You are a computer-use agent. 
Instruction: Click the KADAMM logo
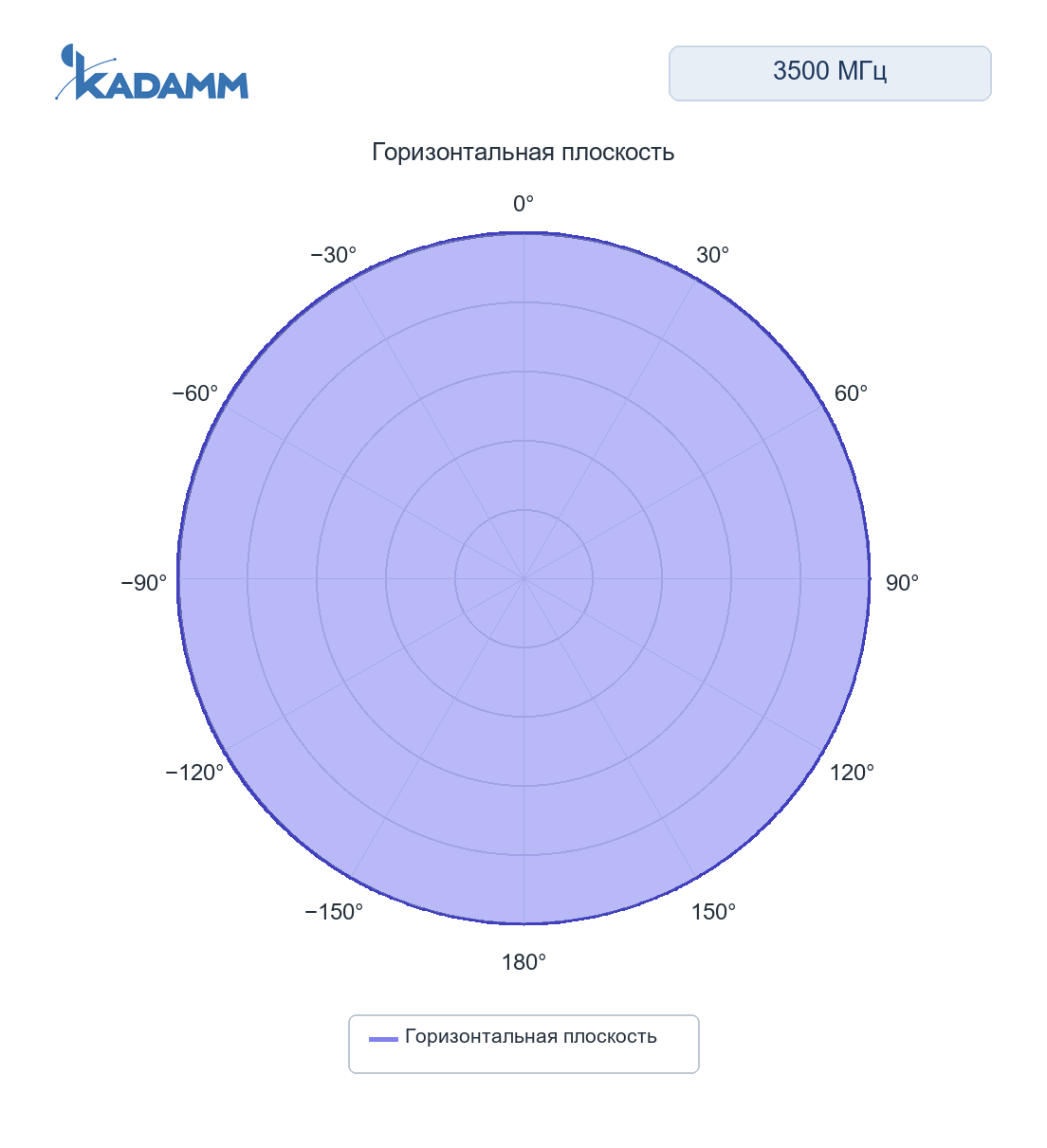pos(152,72)
